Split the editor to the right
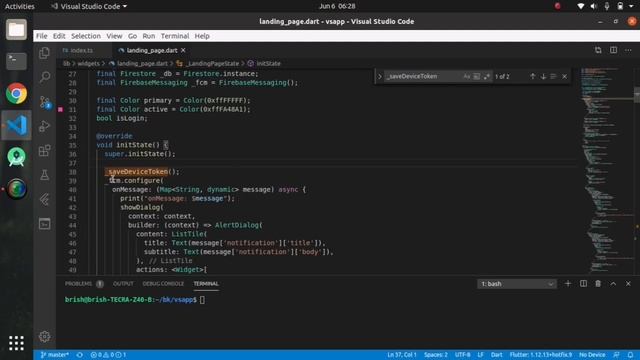This screenshot has width=640, height=360. point(613,50)
